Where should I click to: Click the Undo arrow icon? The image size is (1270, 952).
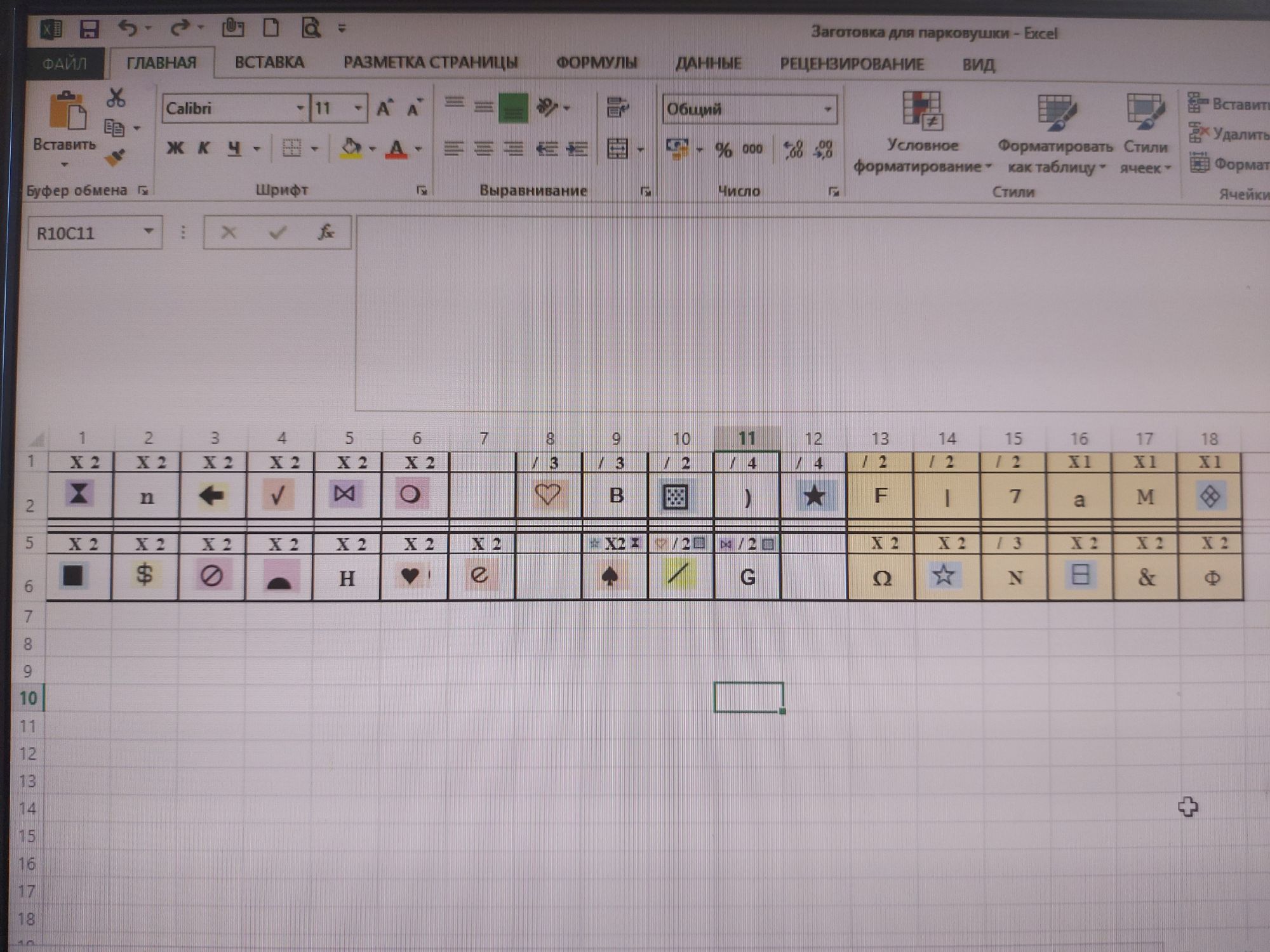tap(128, 28)
